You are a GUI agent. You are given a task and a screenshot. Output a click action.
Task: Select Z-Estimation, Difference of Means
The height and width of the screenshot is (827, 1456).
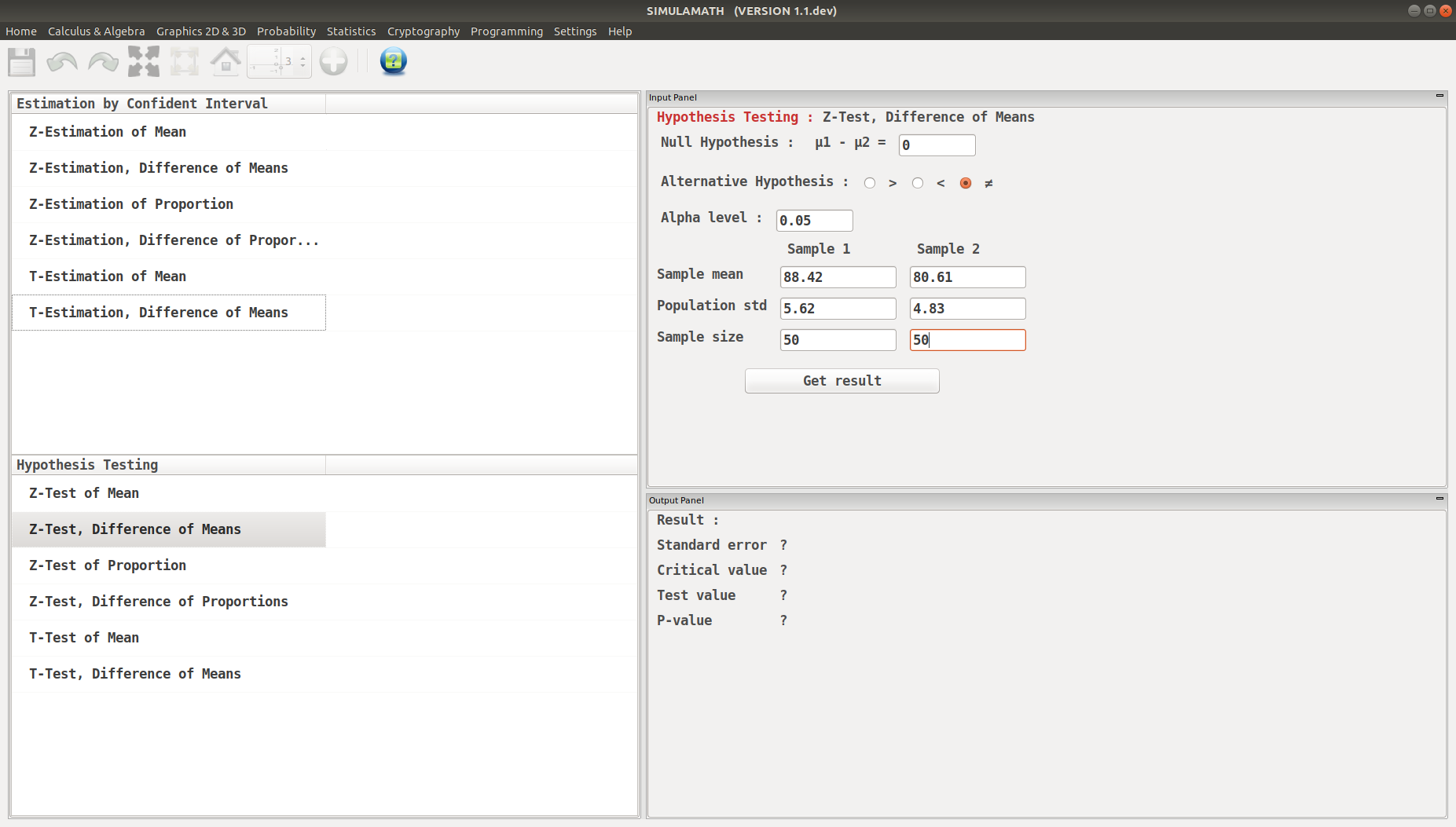169,168
